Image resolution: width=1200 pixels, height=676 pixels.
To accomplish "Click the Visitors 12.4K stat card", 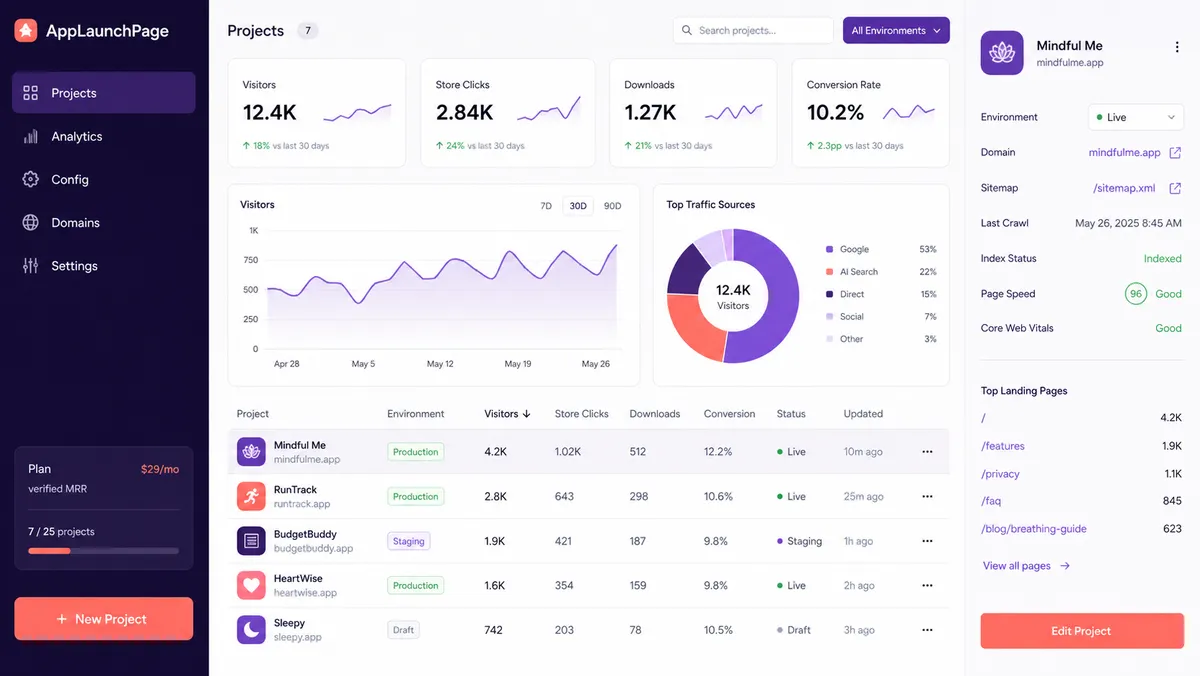I will [x=317, y=113].
